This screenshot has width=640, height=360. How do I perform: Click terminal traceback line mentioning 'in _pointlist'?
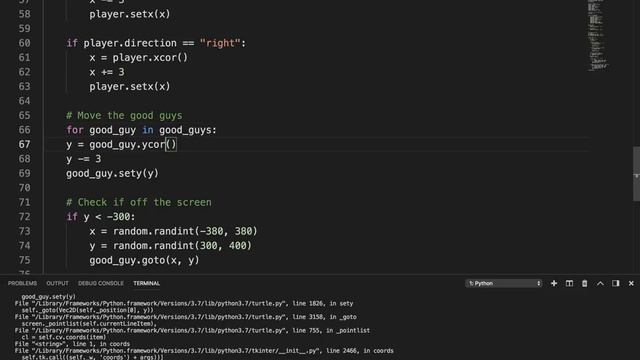click(x=192, y=331)
